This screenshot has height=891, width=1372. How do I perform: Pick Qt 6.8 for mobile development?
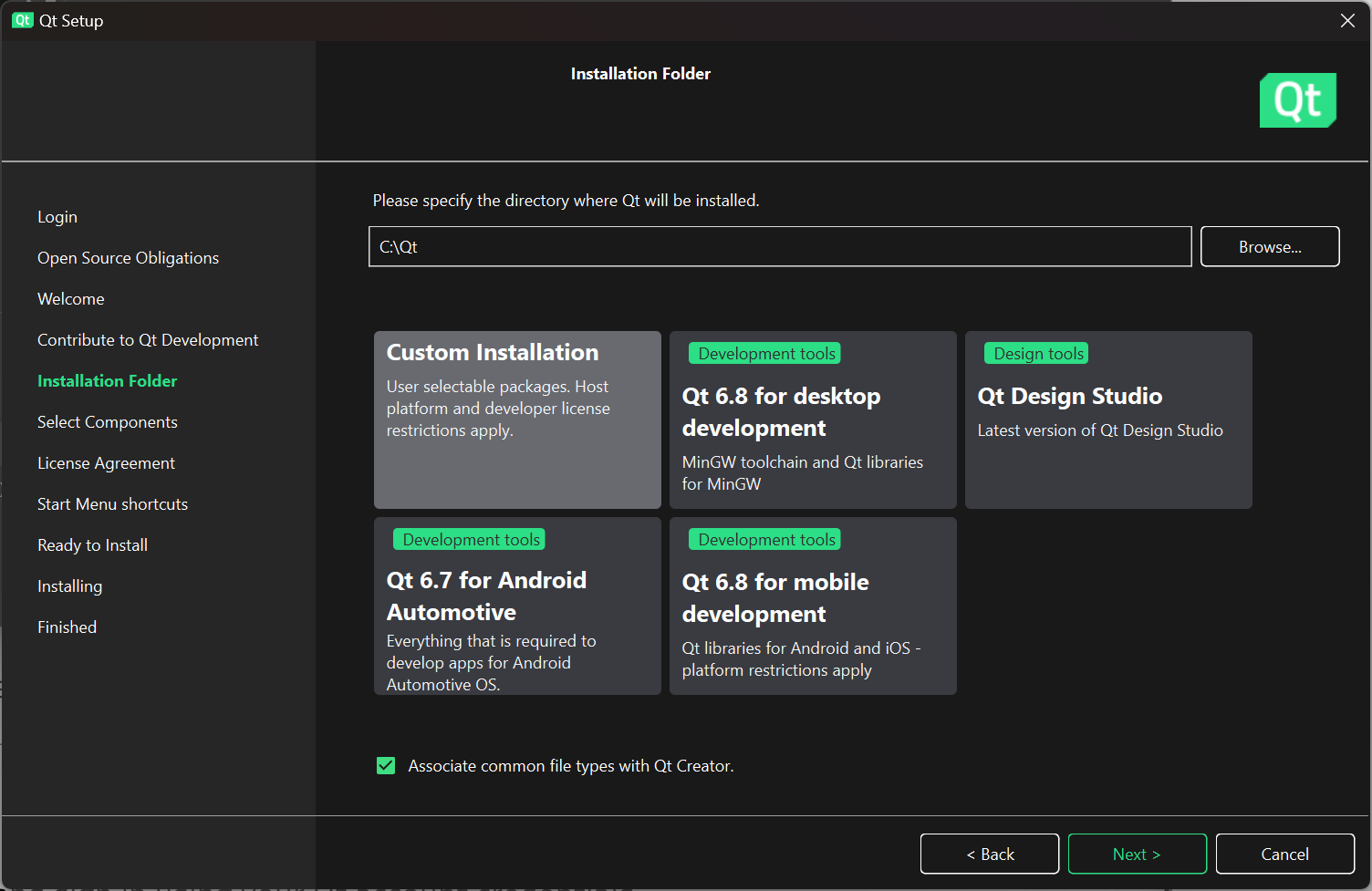point(813,606)
